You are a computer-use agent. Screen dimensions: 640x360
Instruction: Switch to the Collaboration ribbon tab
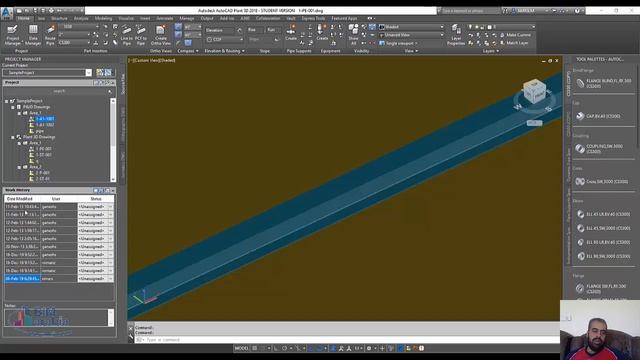pos(268,18)
